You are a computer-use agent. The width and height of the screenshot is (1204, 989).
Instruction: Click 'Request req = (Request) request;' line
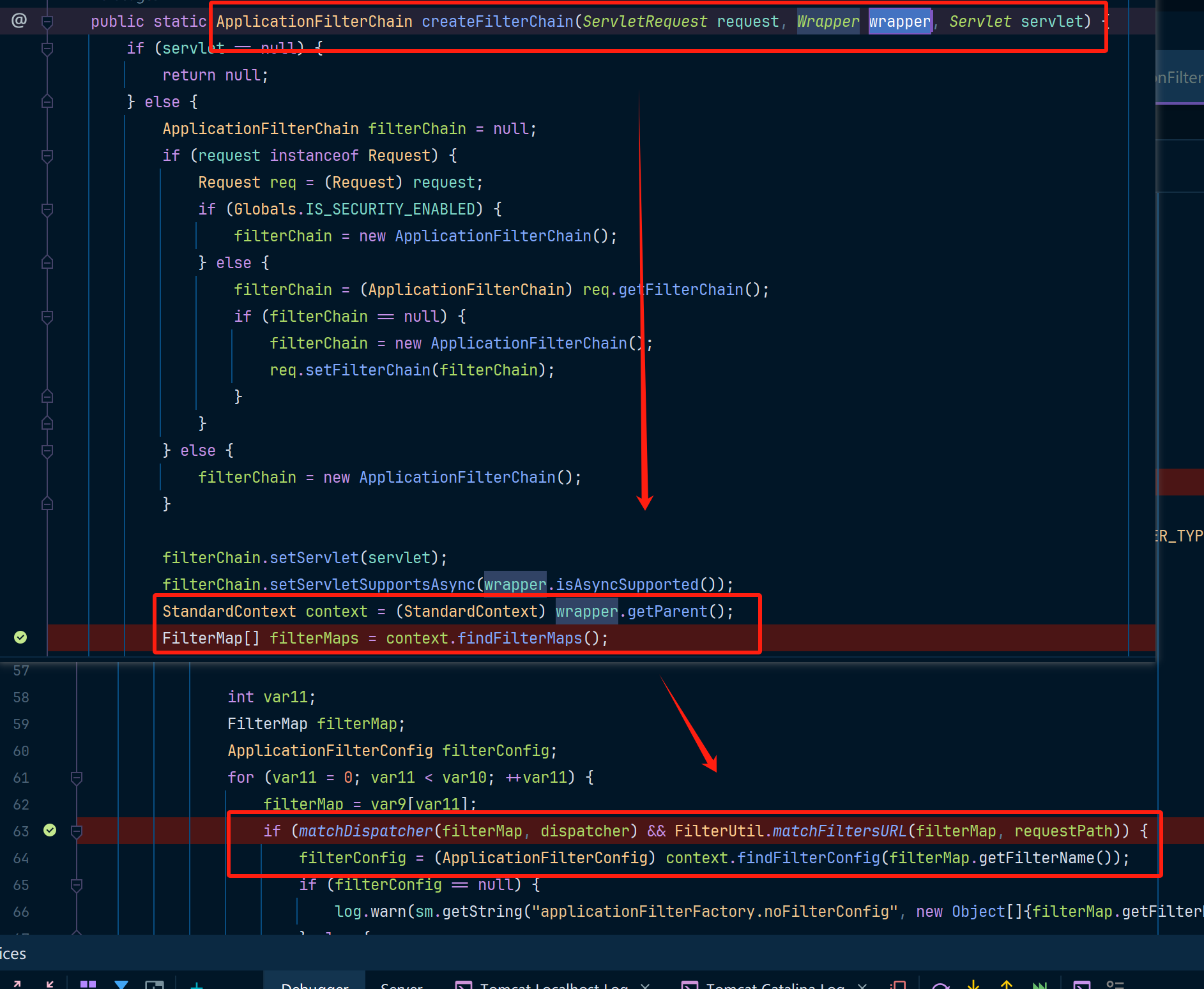(340, 182)
